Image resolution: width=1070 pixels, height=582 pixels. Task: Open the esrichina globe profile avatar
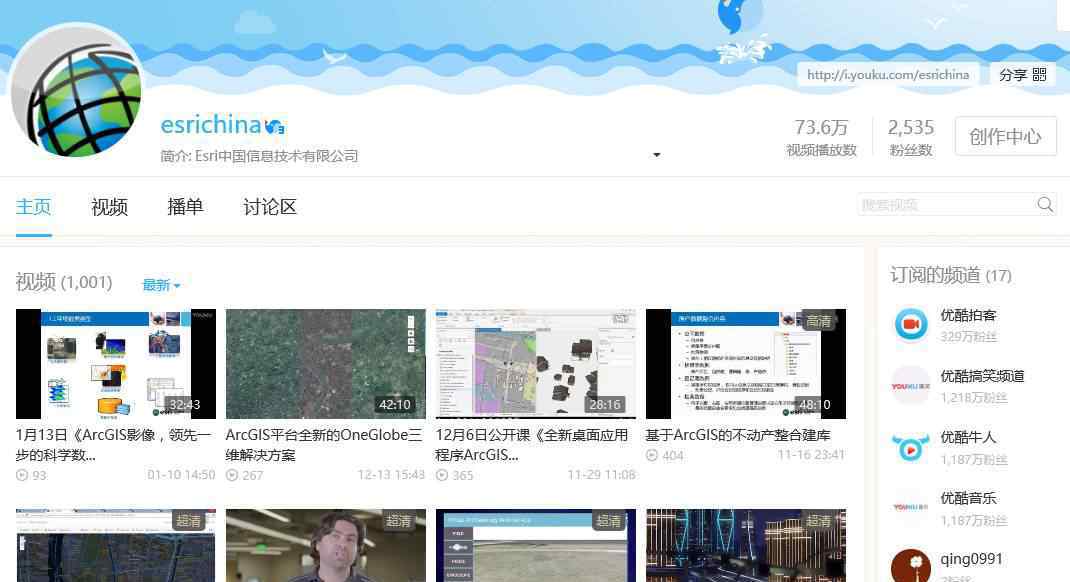pos(77,91)
